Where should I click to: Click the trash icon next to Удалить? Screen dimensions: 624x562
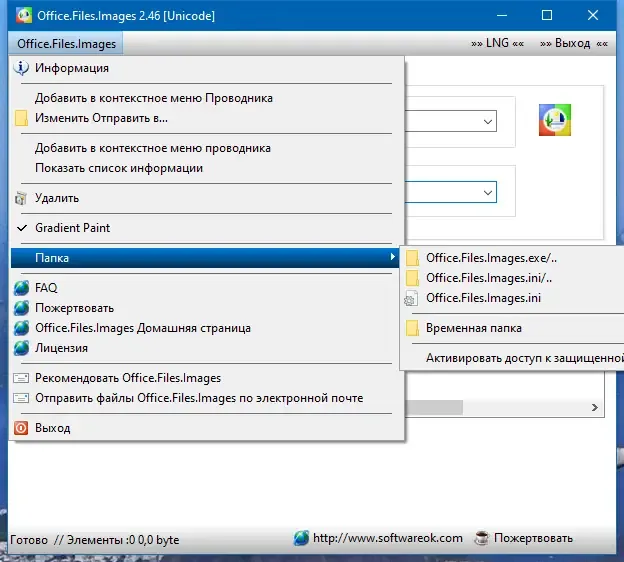[x=21, y=198]
